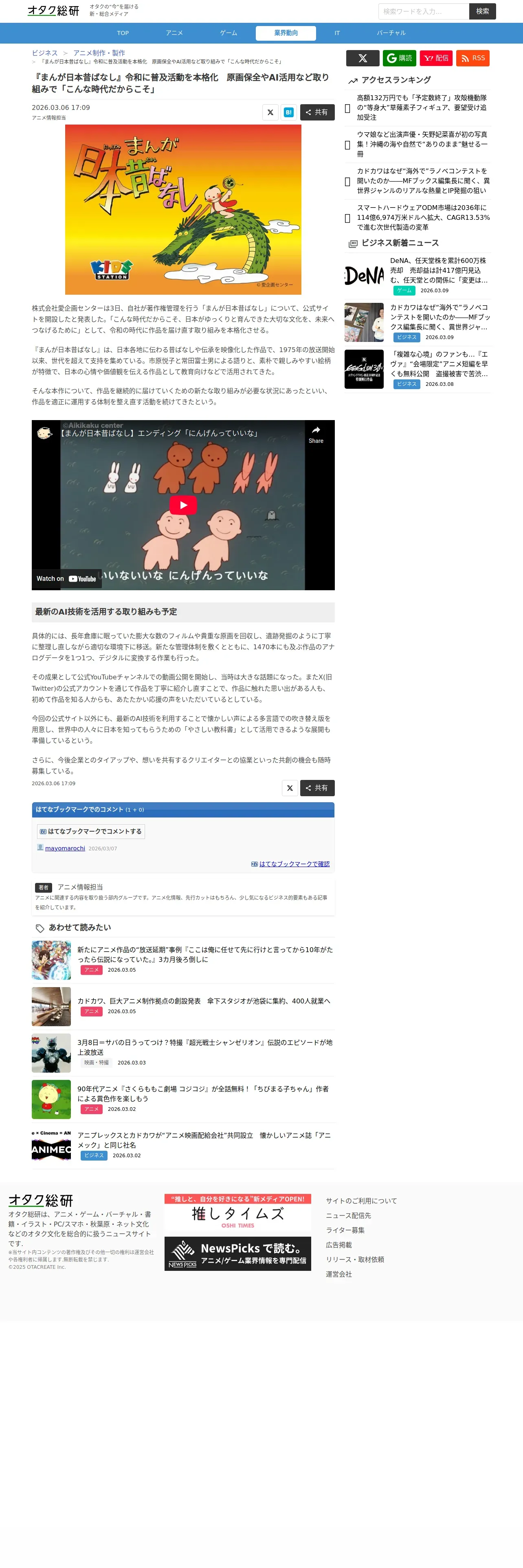
Task: Click the アニメ制作・製作 breadcrumb link
Action: (x=99, y=53)
